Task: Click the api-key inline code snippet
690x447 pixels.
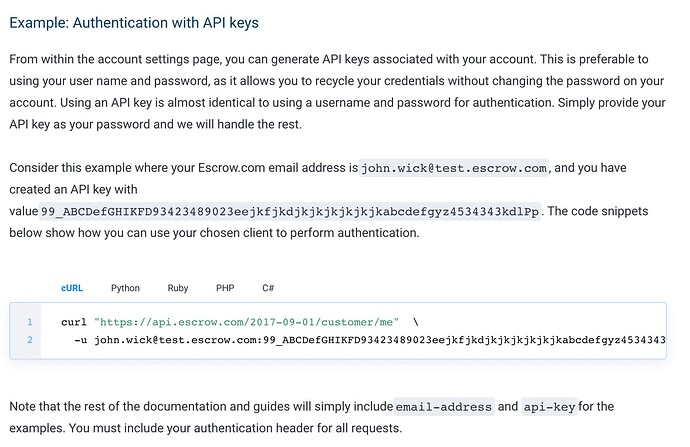Action: 549,407
